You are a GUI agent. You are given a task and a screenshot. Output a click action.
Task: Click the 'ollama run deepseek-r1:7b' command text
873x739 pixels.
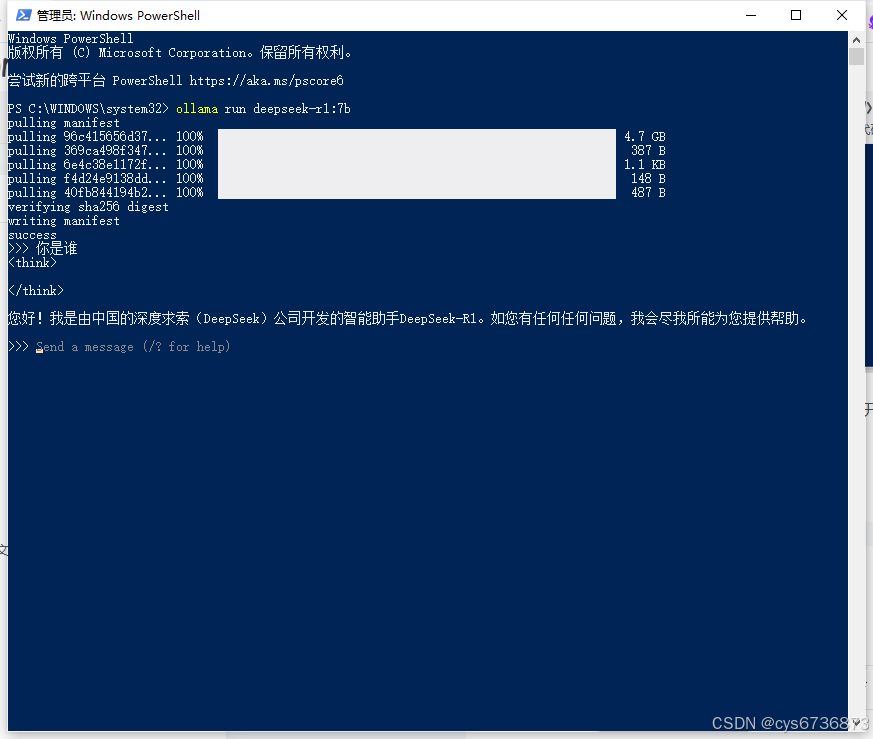[263, 109]
